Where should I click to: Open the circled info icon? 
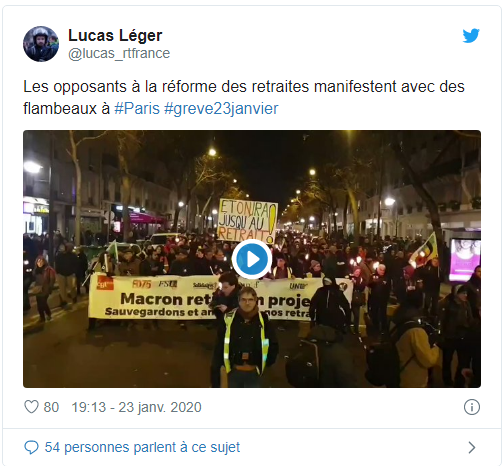click(x=472, y=407)
